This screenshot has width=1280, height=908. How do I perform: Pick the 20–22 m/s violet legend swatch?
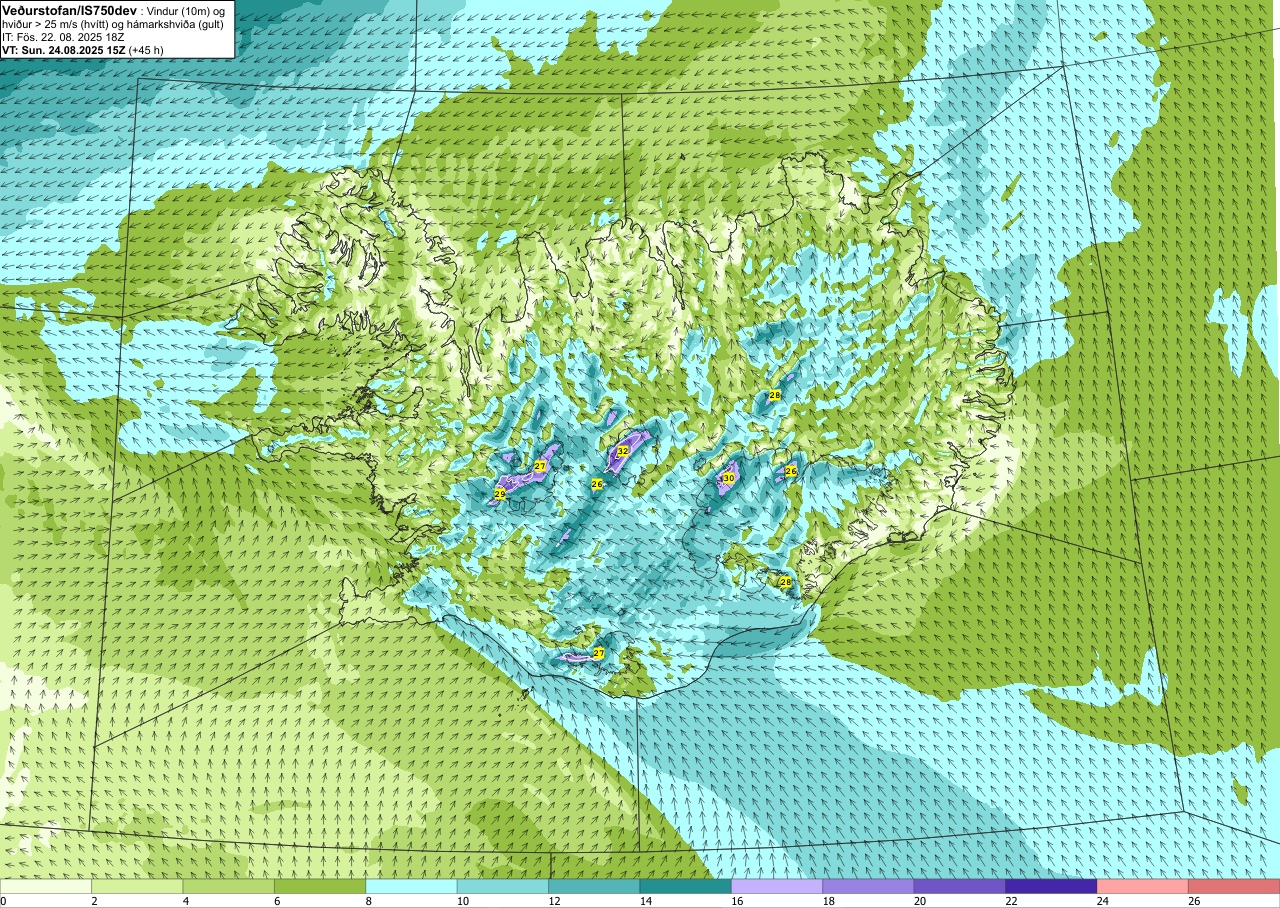tap(960, 886)
